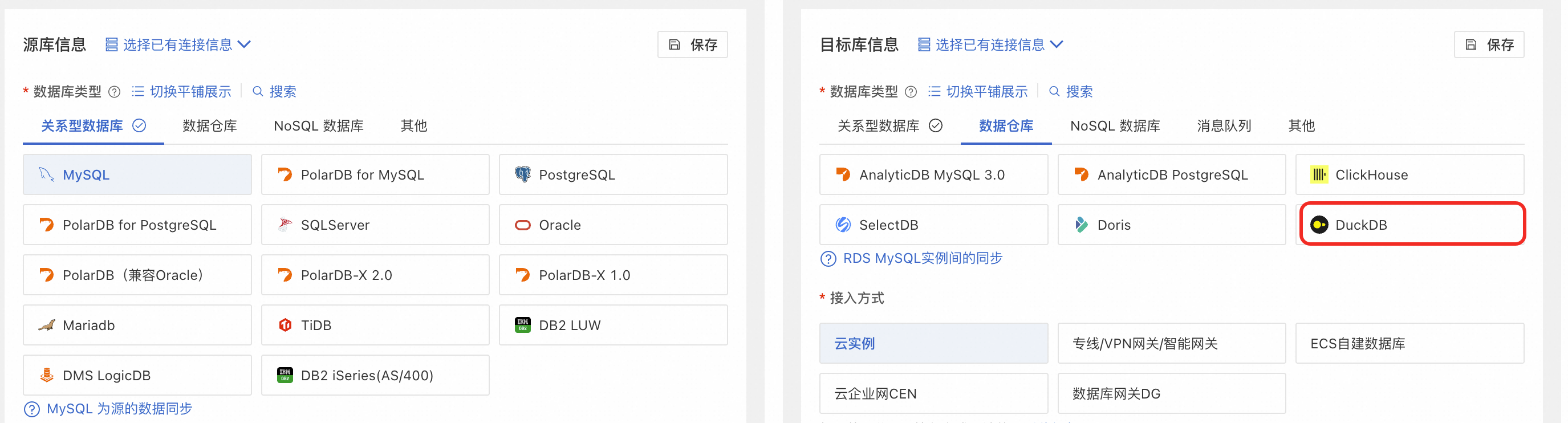
Task: Click source panel 搜索 link
Action: pyautogui.click(x=274, y=92)
